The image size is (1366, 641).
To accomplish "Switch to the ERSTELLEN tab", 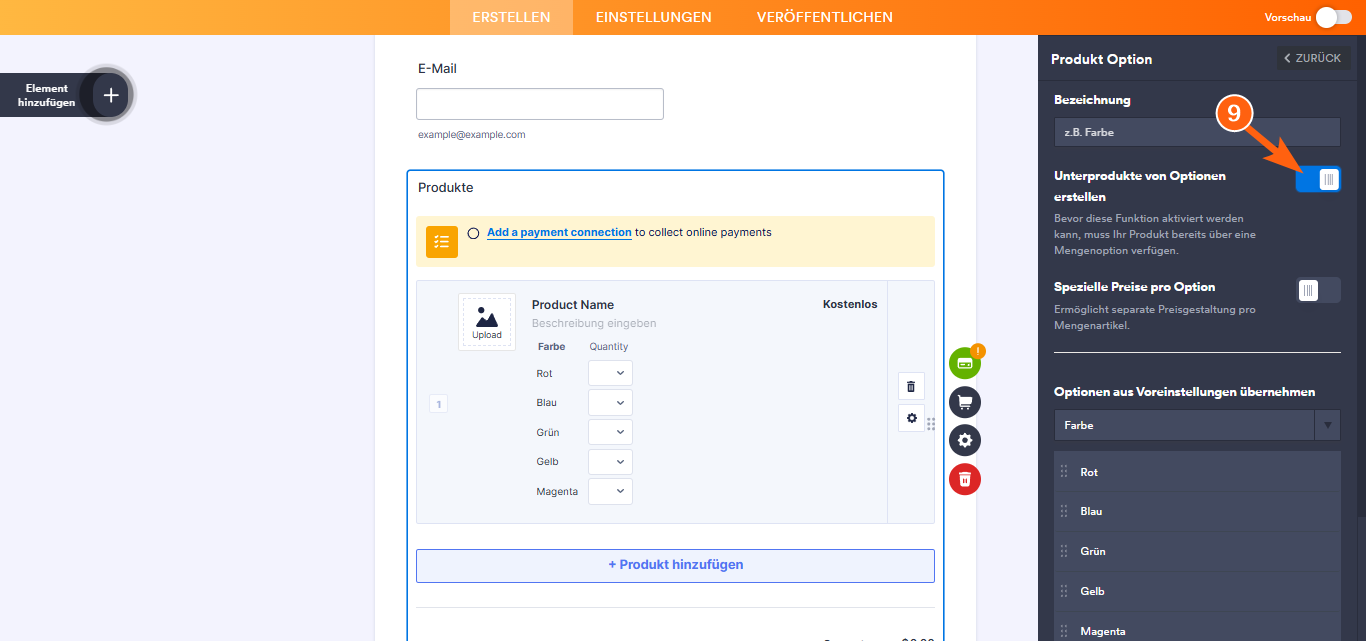I will point(511,17).
